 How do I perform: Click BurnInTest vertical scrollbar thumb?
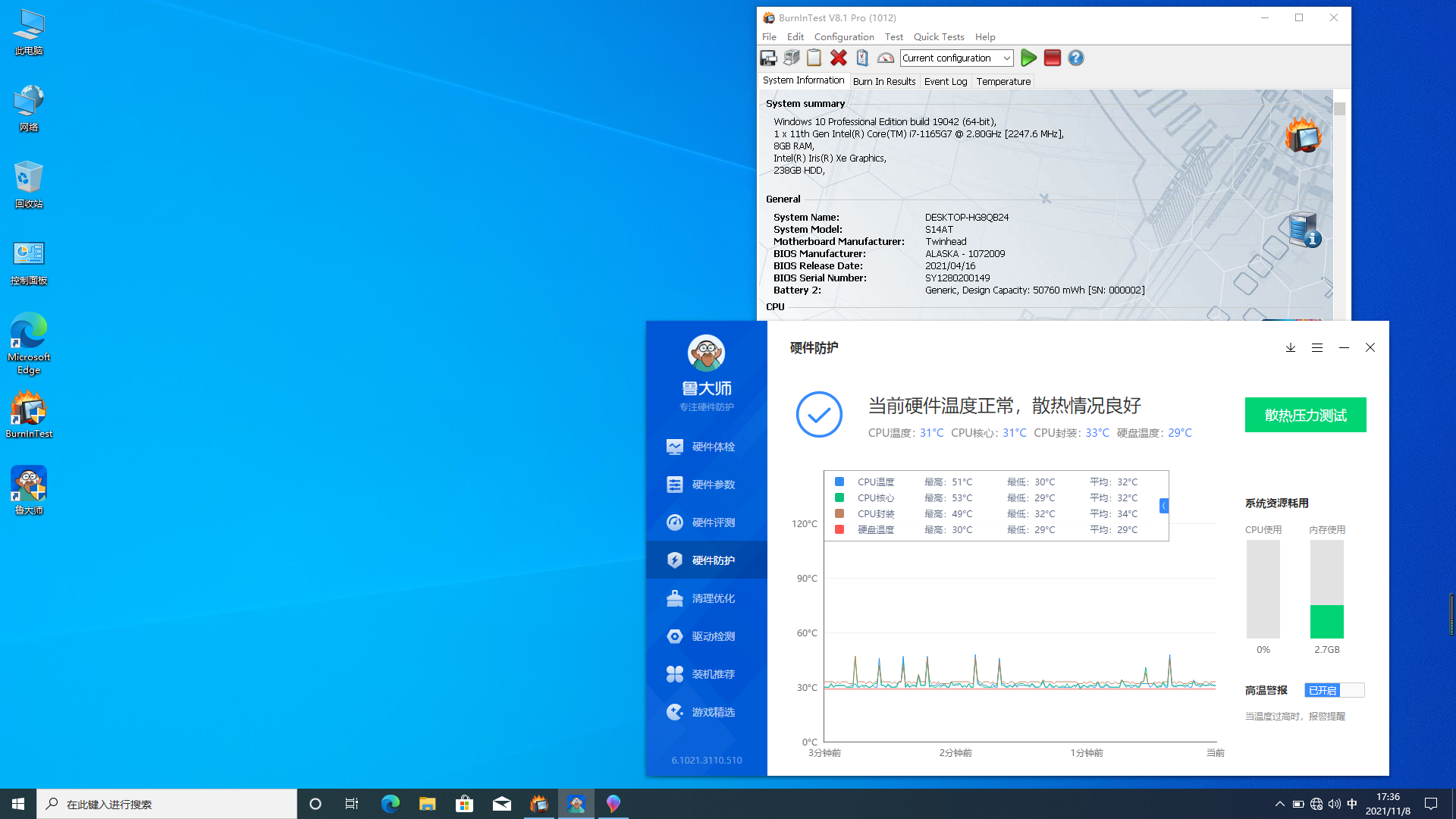pyautogui.click(x=1339, y=109)
